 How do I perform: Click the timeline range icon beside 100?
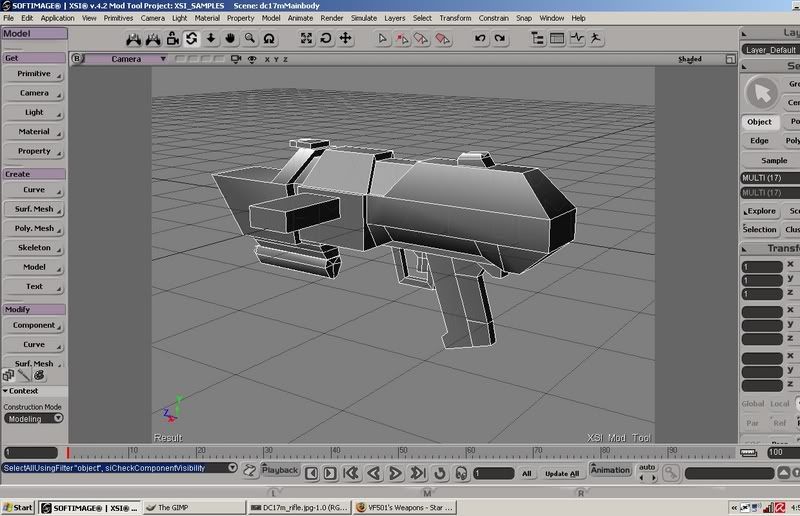coord(748,453)
